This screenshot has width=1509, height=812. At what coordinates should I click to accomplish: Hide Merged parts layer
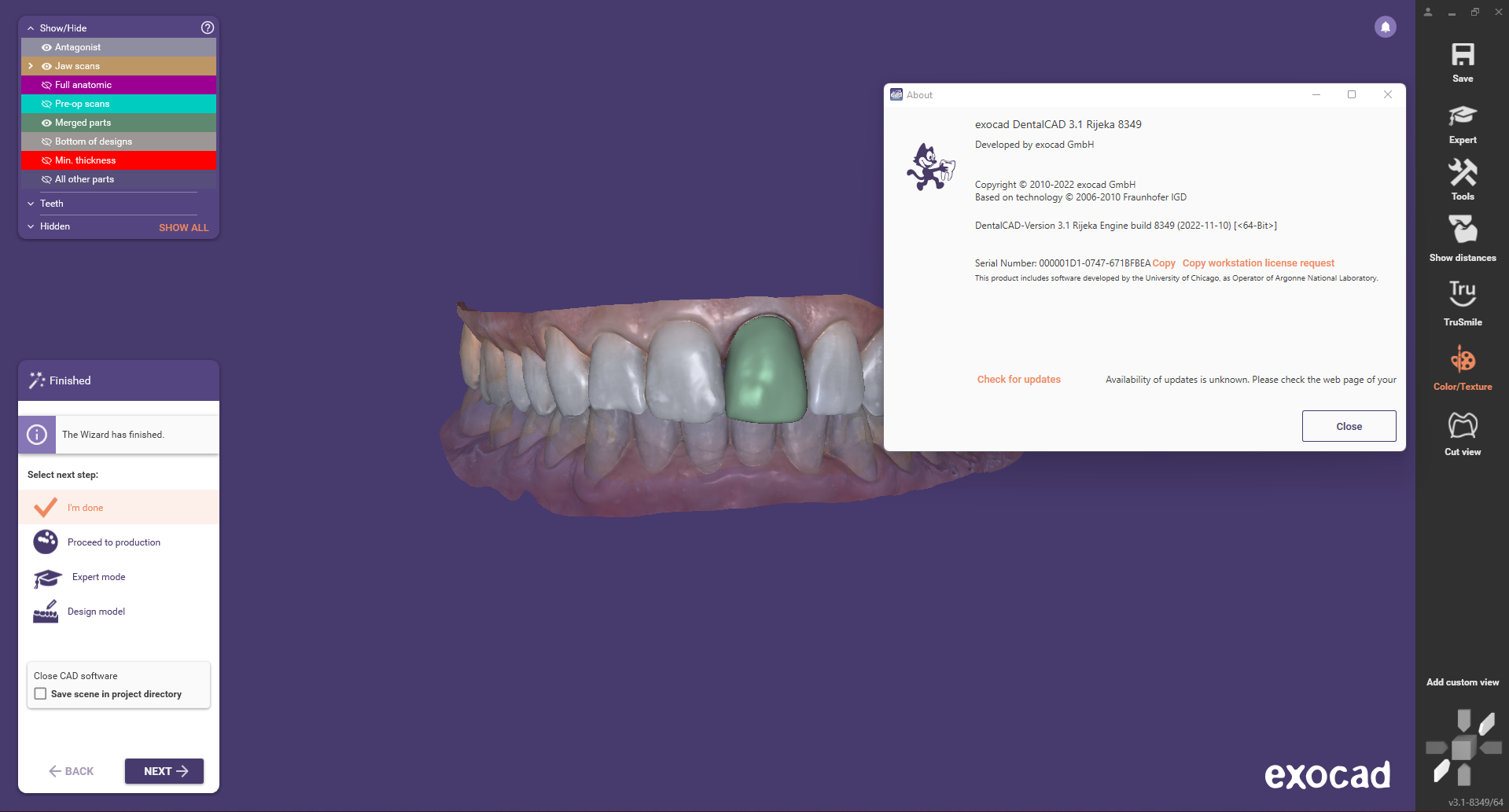(x=46, y=123)
